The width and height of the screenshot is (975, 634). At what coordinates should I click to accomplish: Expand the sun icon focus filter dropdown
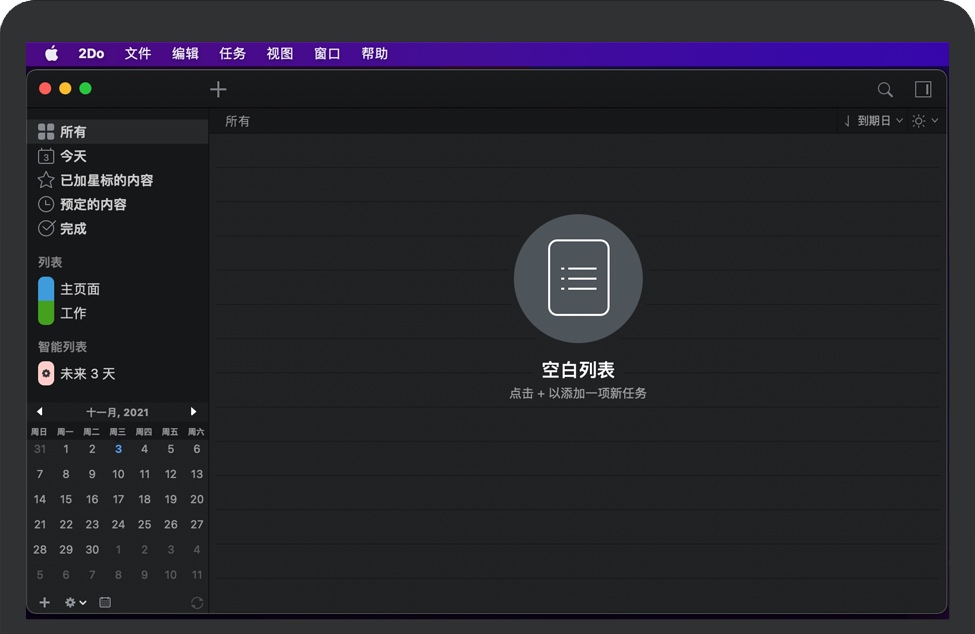(x=925, y=121)
